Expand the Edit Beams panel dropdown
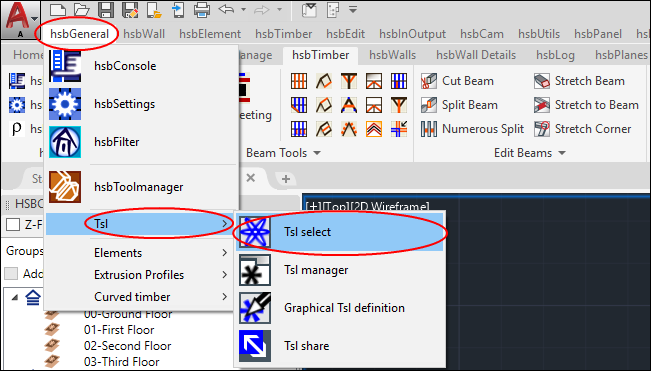This screenshot has height=371, width=651. tap(562, 153)
